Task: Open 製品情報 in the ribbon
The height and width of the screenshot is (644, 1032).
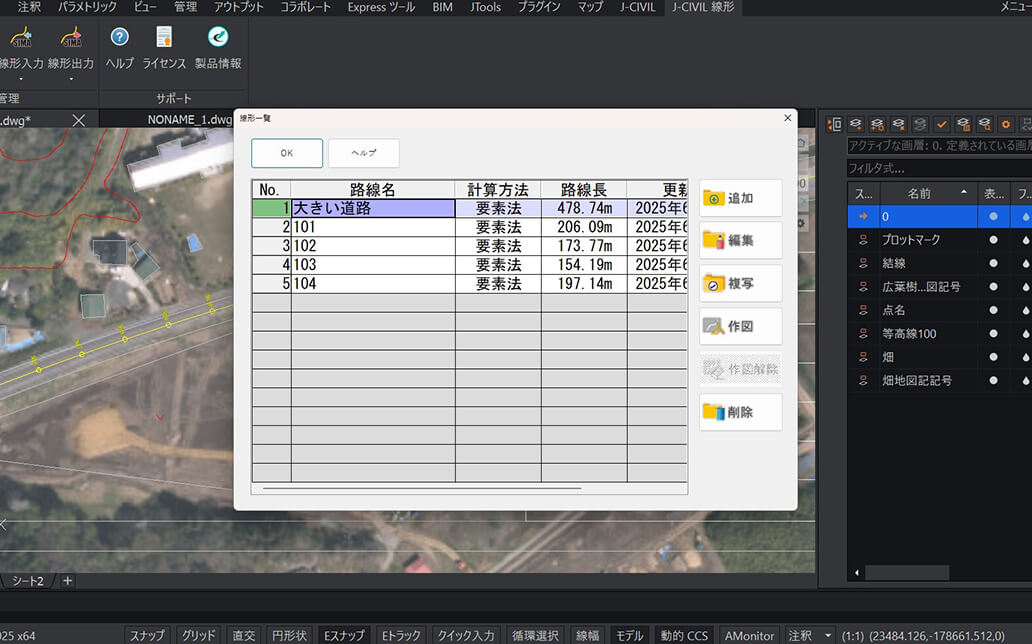Action: [217, 38]
